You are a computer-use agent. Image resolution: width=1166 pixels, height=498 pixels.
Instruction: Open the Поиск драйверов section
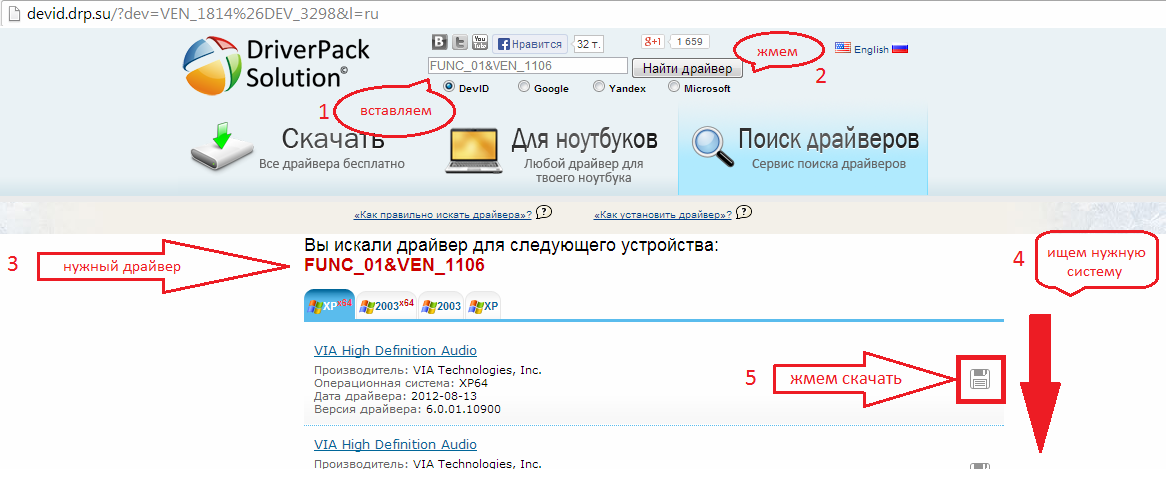tap(828, 139)
